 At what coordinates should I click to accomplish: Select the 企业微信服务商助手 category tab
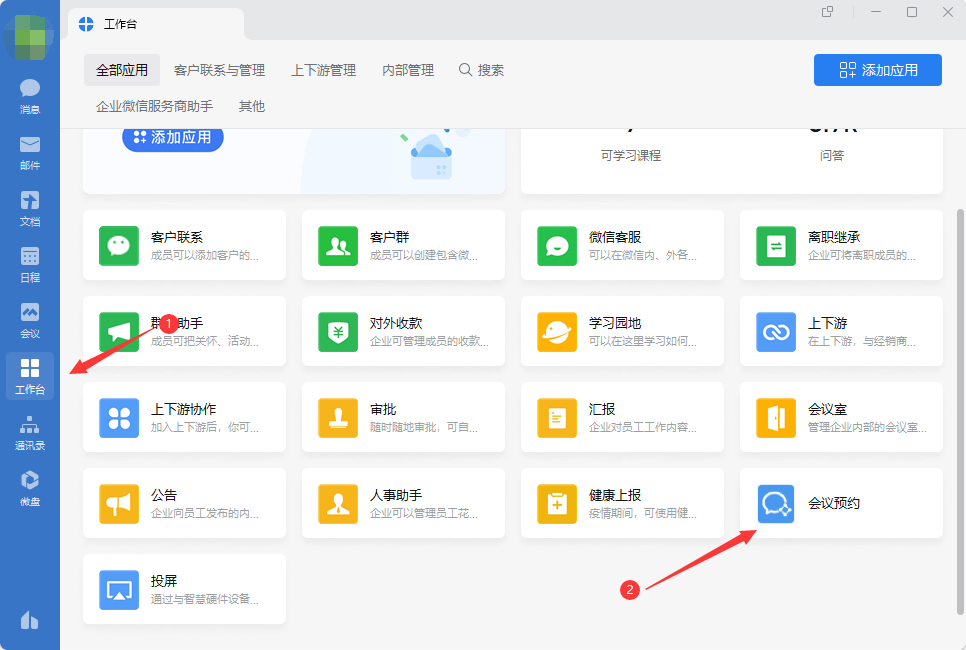click(x=154, y=106)
